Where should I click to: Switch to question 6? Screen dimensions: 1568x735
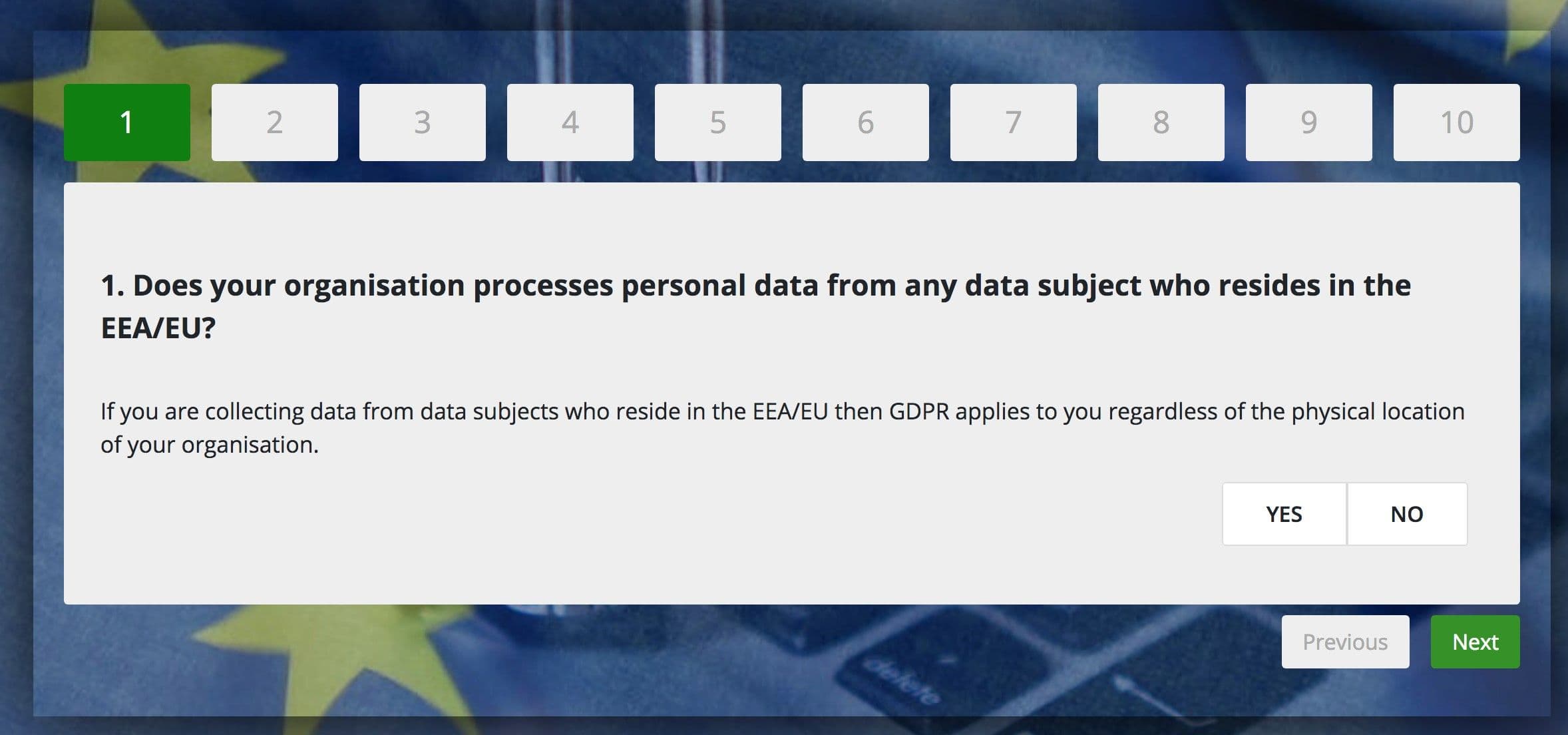tap(866, 122)
